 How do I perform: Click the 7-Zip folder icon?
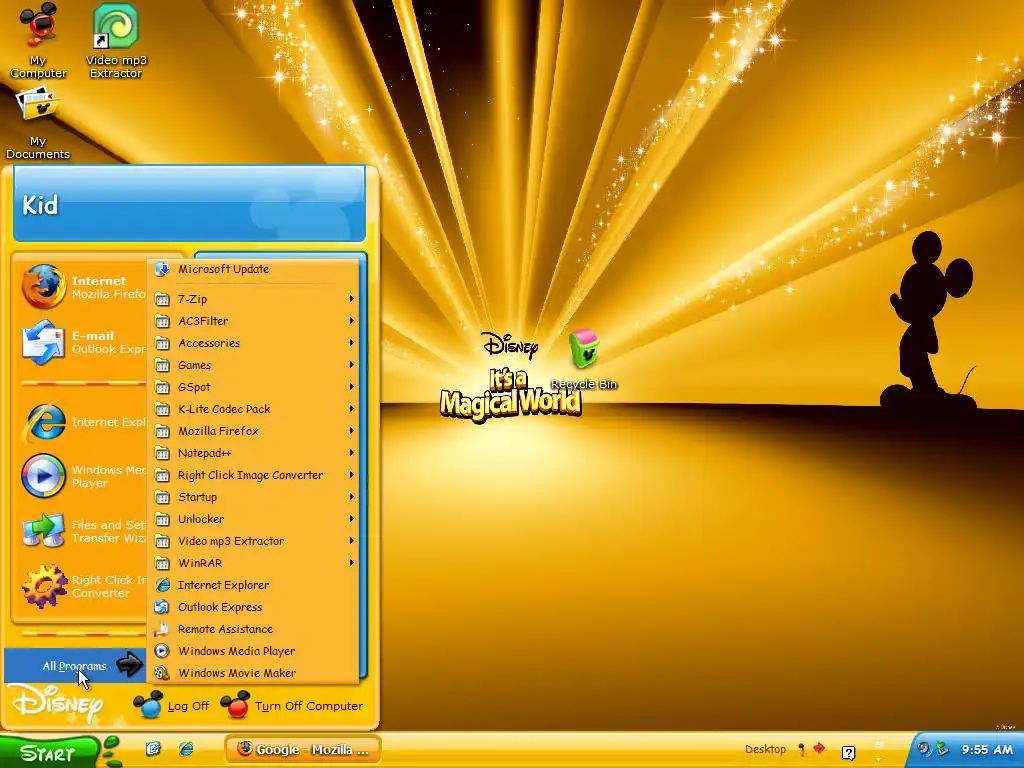pyautogui.click(x=162, y=299)
